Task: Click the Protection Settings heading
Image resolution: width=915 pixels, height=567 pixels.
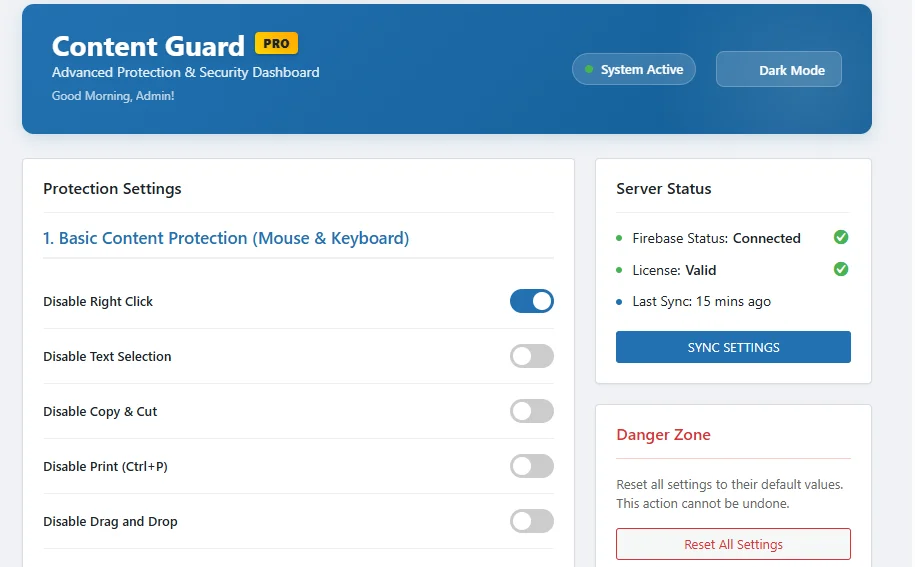Action: click(x=112, y=189)
